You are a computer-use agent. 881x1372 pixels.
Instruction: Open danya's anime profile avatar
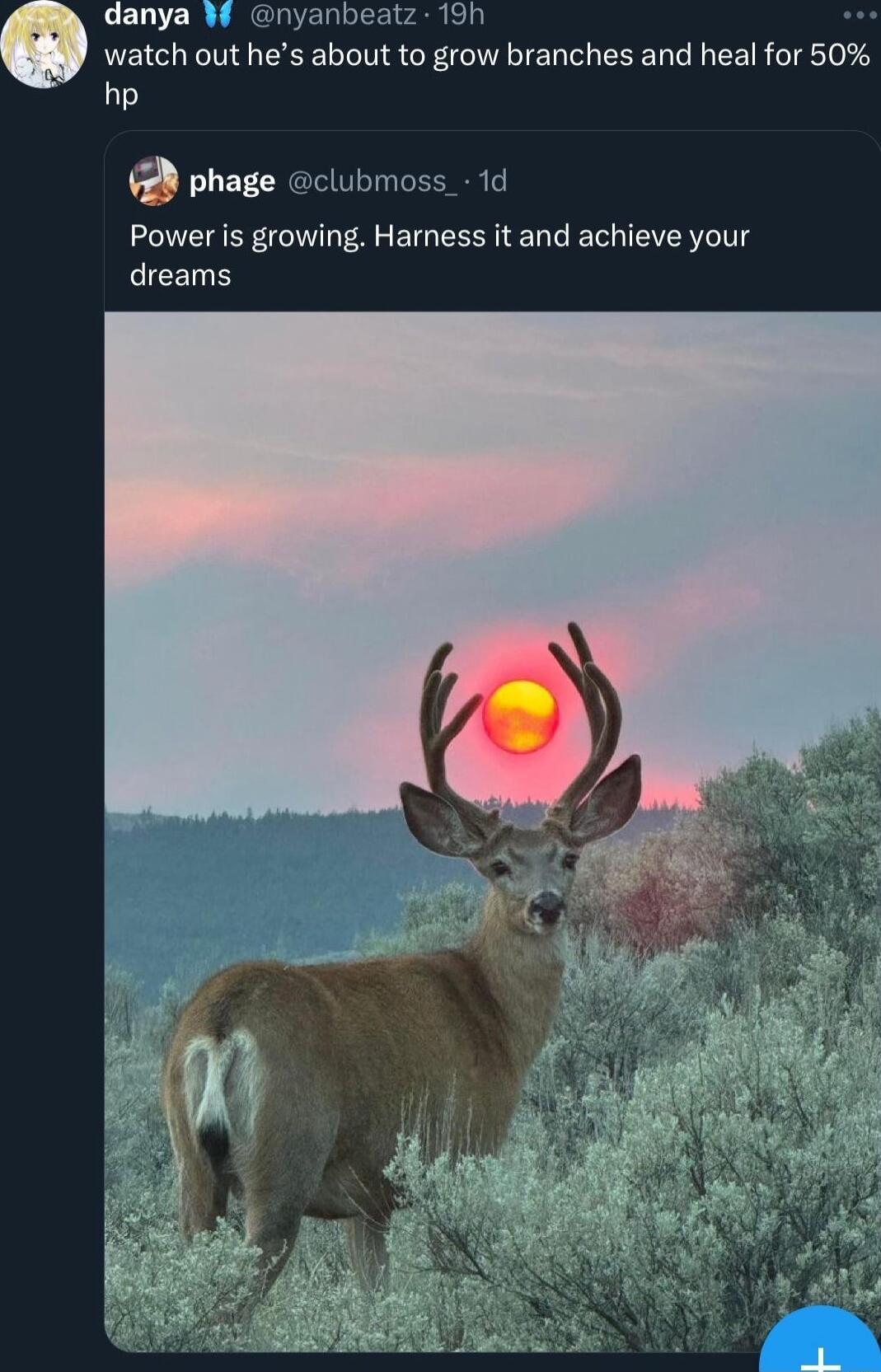44,42
